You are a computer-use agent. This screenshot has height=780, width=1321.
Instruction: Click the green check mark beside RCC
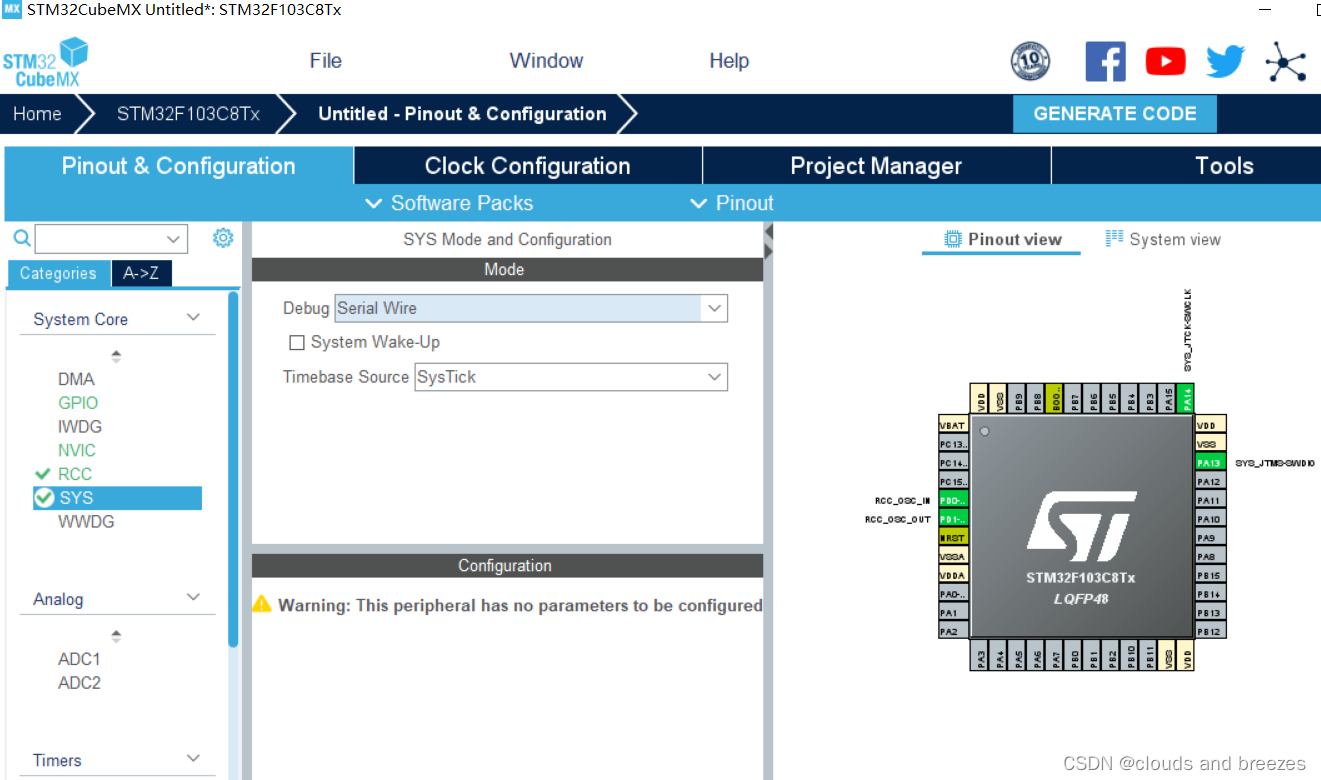pos(42,474)
